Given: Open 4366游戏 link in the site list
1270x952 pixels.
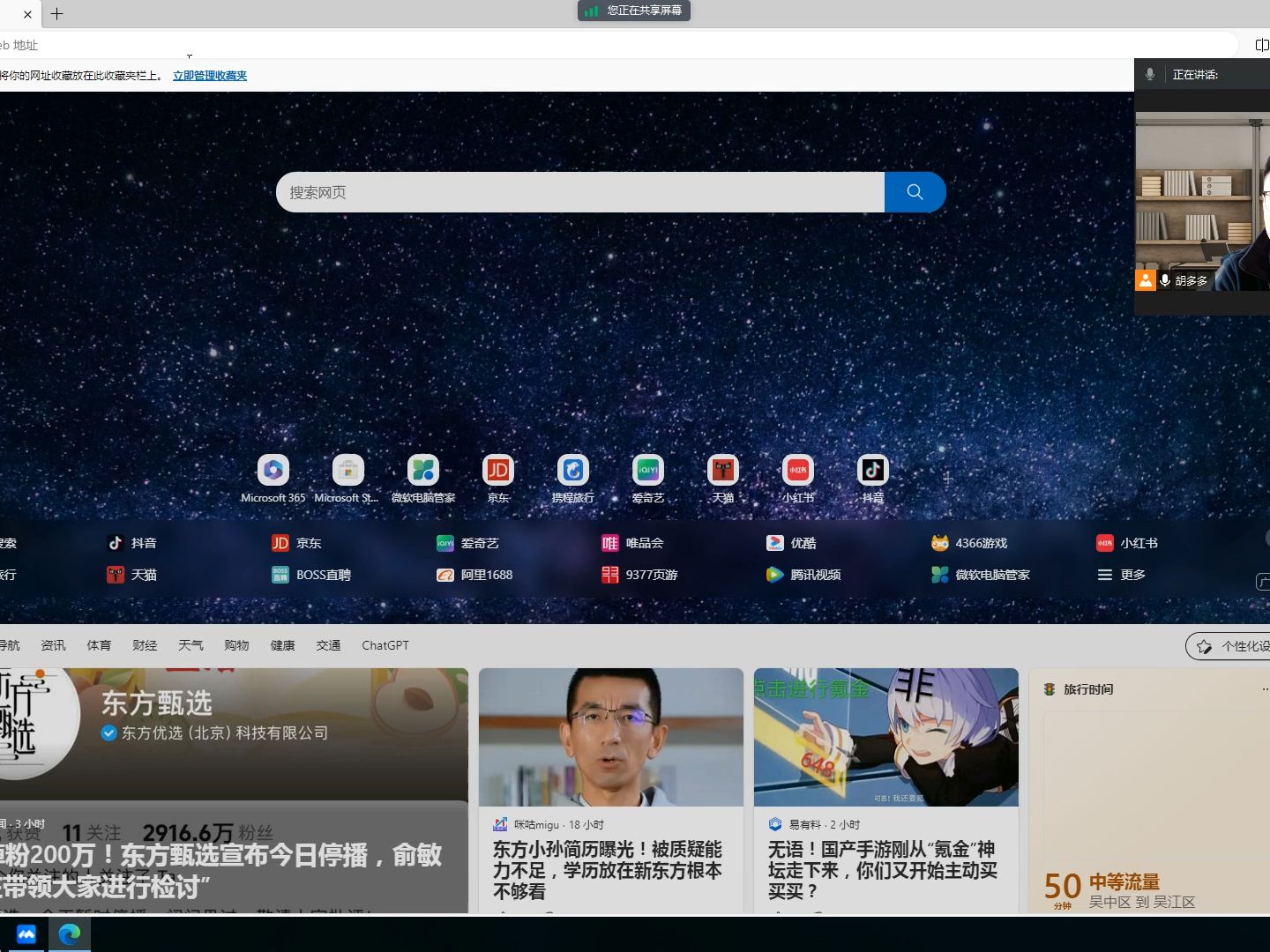Looking at the screenshot, I should coord(969,543).
